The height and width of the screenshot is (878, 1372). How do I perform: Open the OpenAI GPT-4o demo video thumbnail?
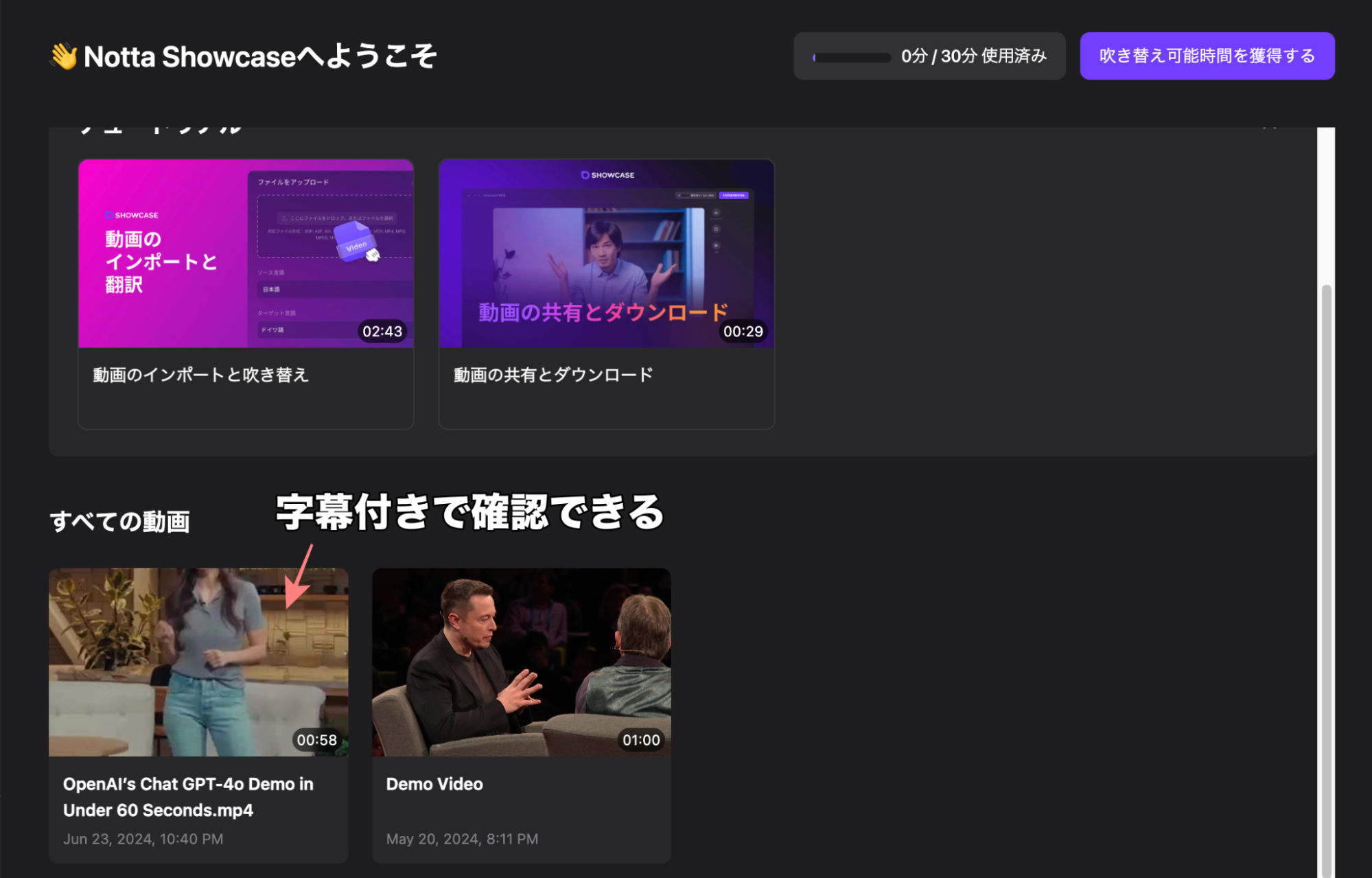coord(198,662)
